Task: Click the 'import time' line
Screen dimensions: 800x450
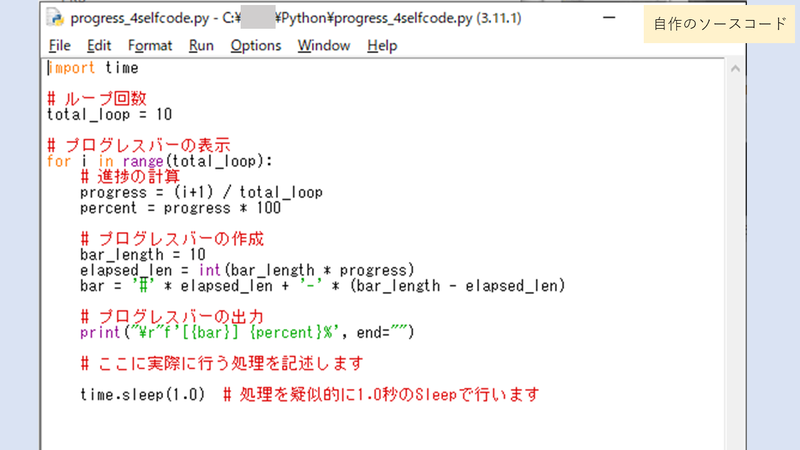Action: [x=93, y=68]
